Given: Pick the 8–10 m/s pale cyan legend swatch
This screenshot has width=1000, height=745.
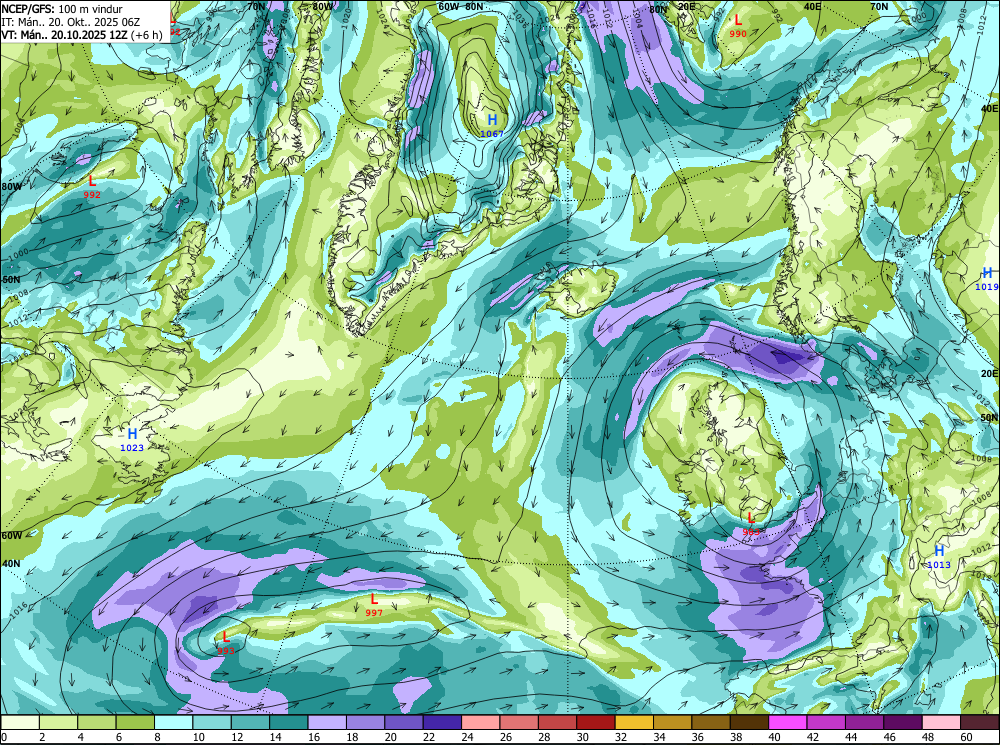Looking at the screenshot, I should click(x=173, y=722).
